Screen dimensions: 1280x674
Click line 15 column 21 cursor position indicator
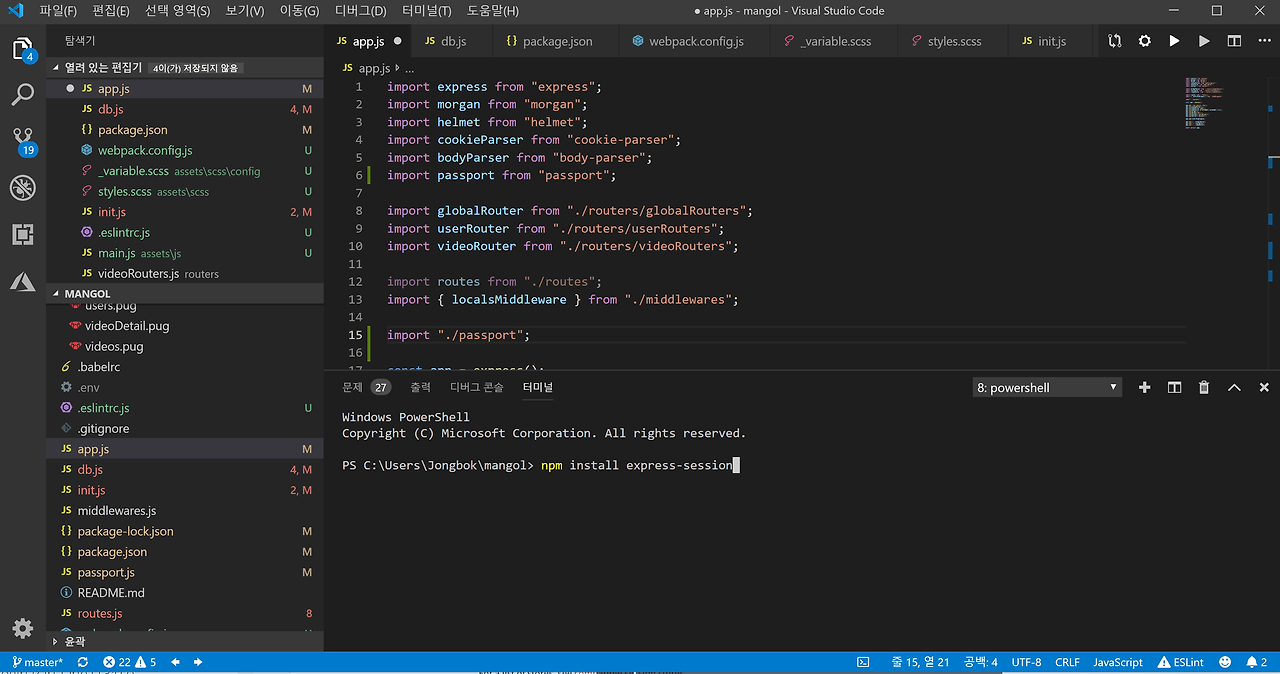[x=921, y=662]
